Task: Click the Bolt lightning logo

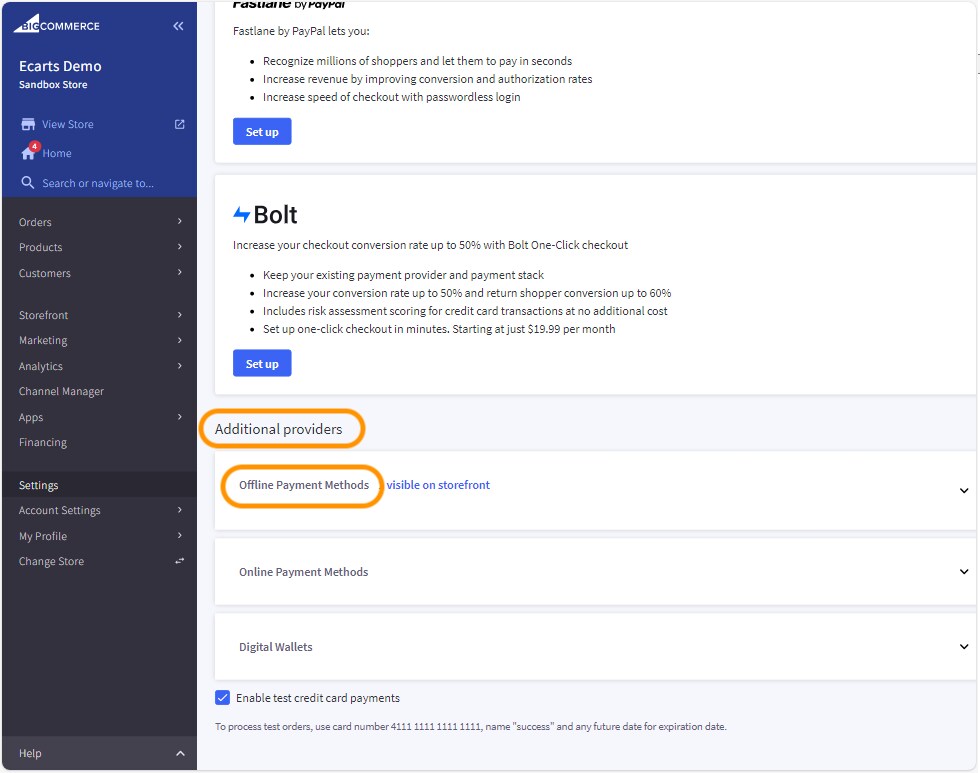Action: (x=242, y=215)
